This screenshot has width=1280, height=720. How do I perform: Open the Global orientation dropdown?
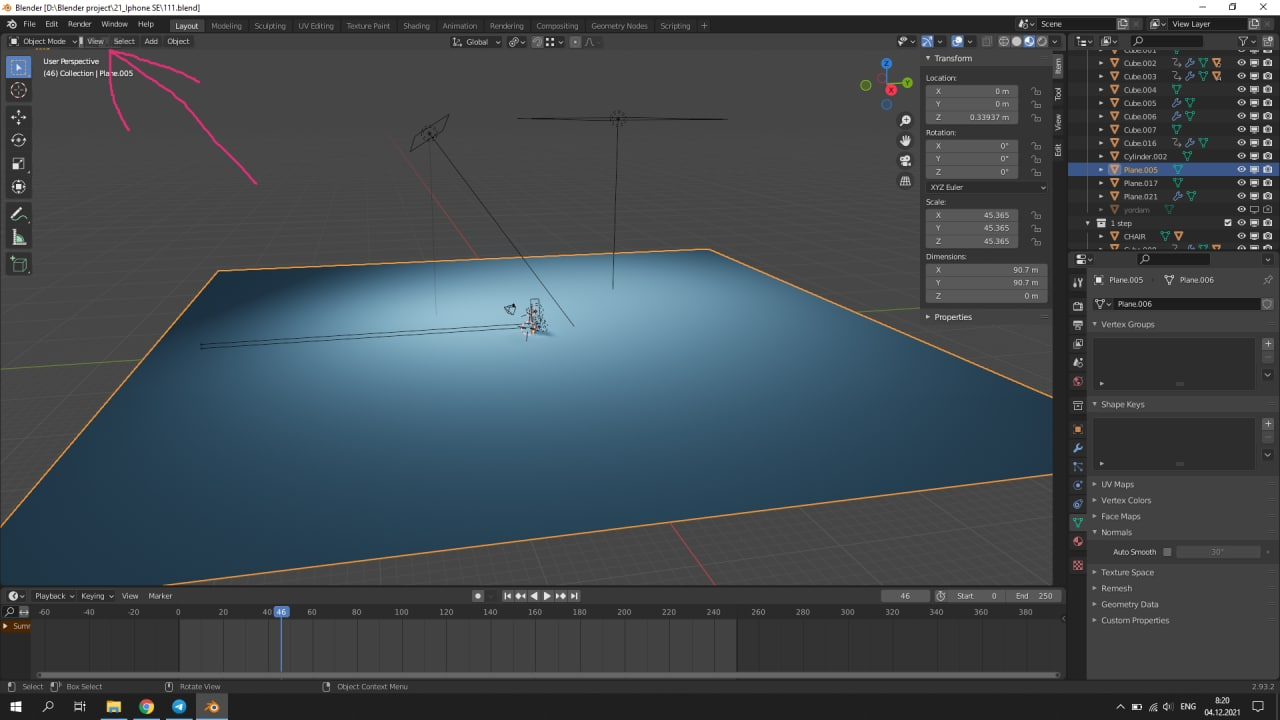(x=476, y=41)
